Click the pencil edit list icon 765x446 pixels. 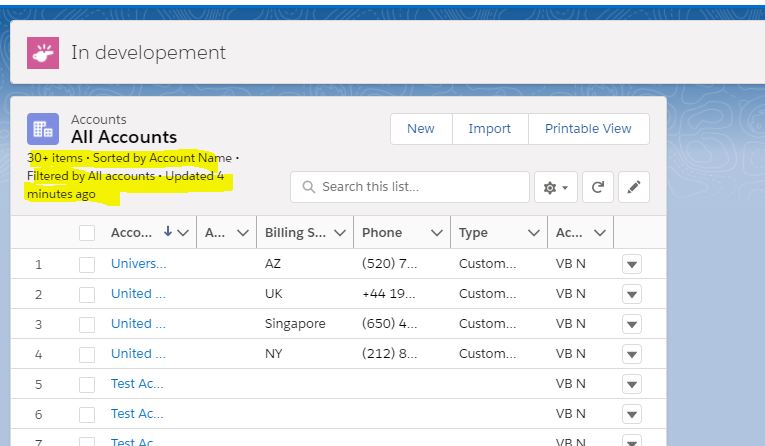click(634, 187)
